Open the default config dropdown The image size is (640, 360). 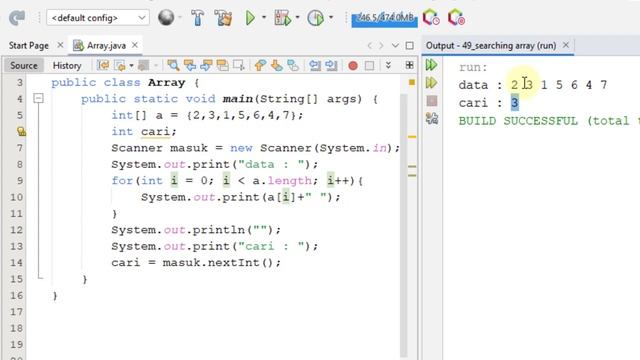point(98,18)
